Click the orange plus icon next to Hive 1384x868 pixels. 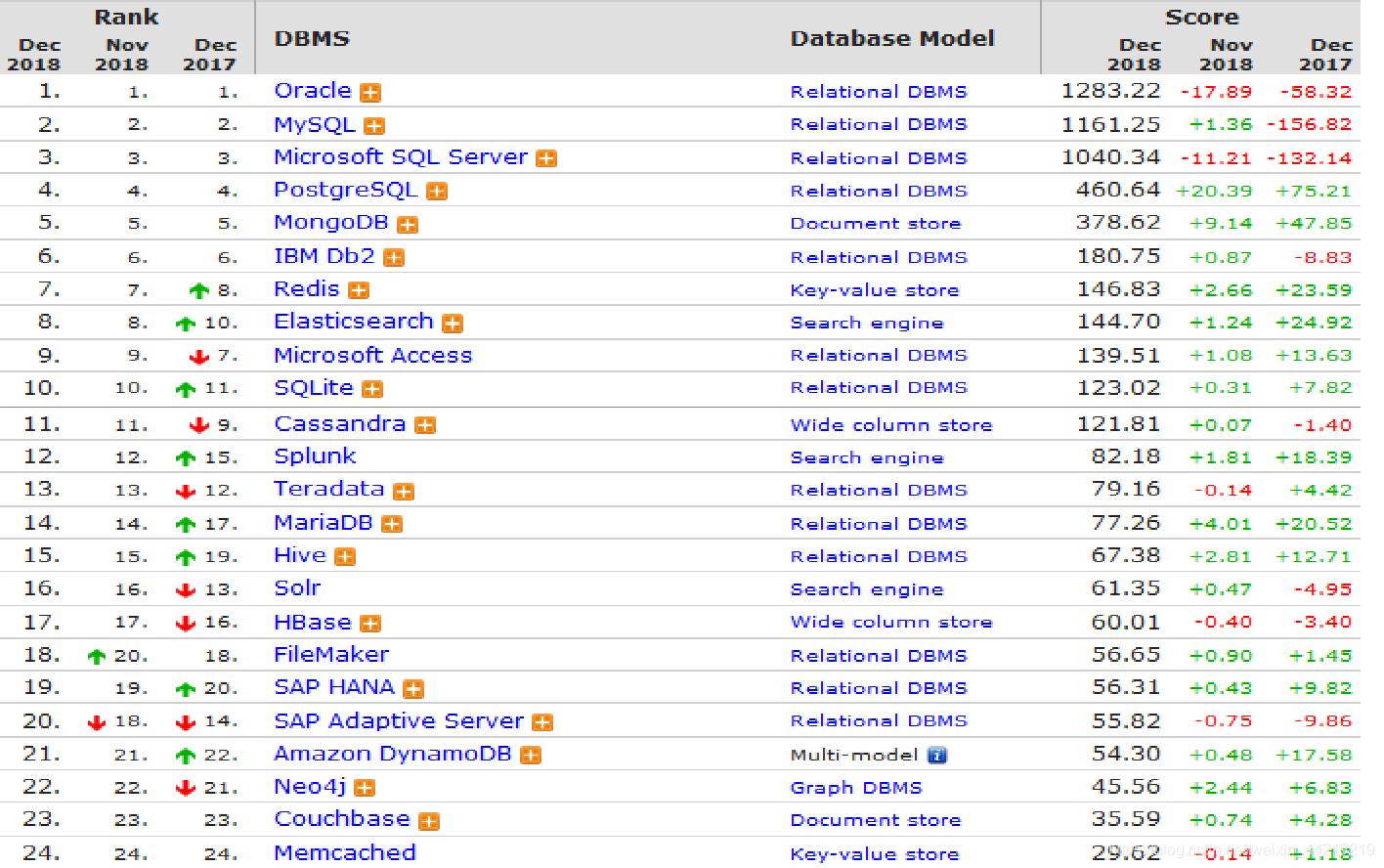[x=345, y=557]
